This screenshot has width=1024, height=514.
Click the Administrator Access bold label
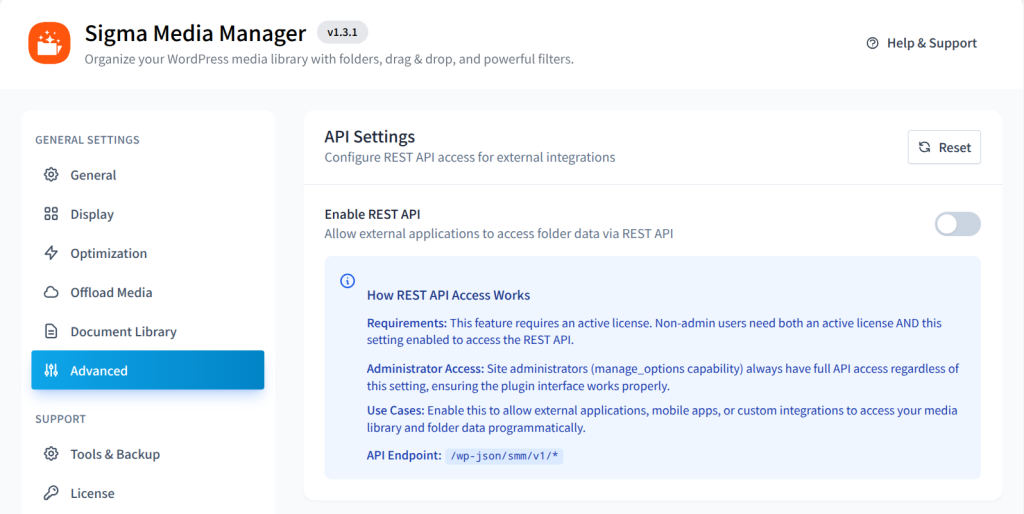(424, 368)
